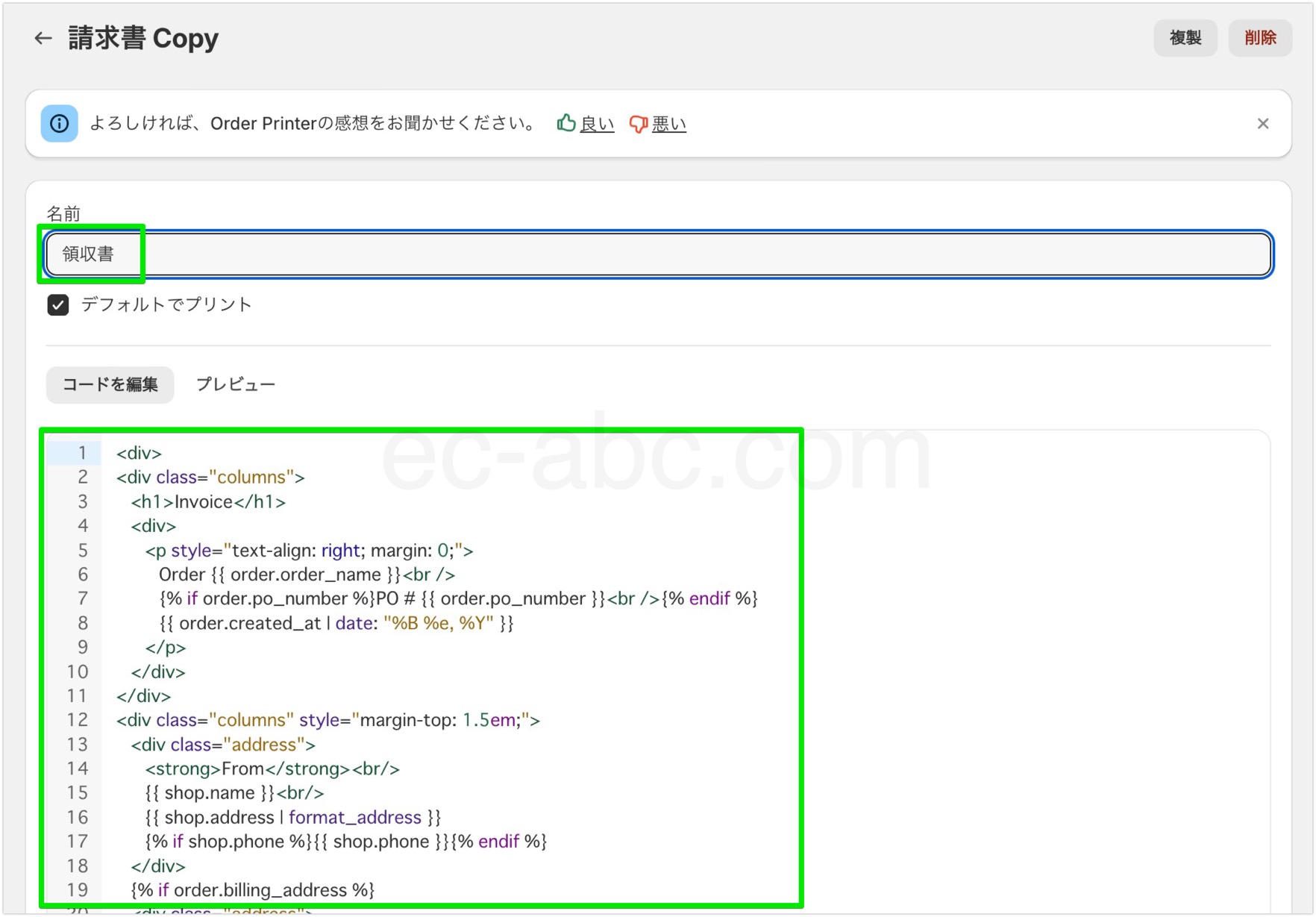The image size is (1316, 917).
Task: Dismiss the Order Printer feedback banner
Action: pyautogui.click(x=1262, y=124)
